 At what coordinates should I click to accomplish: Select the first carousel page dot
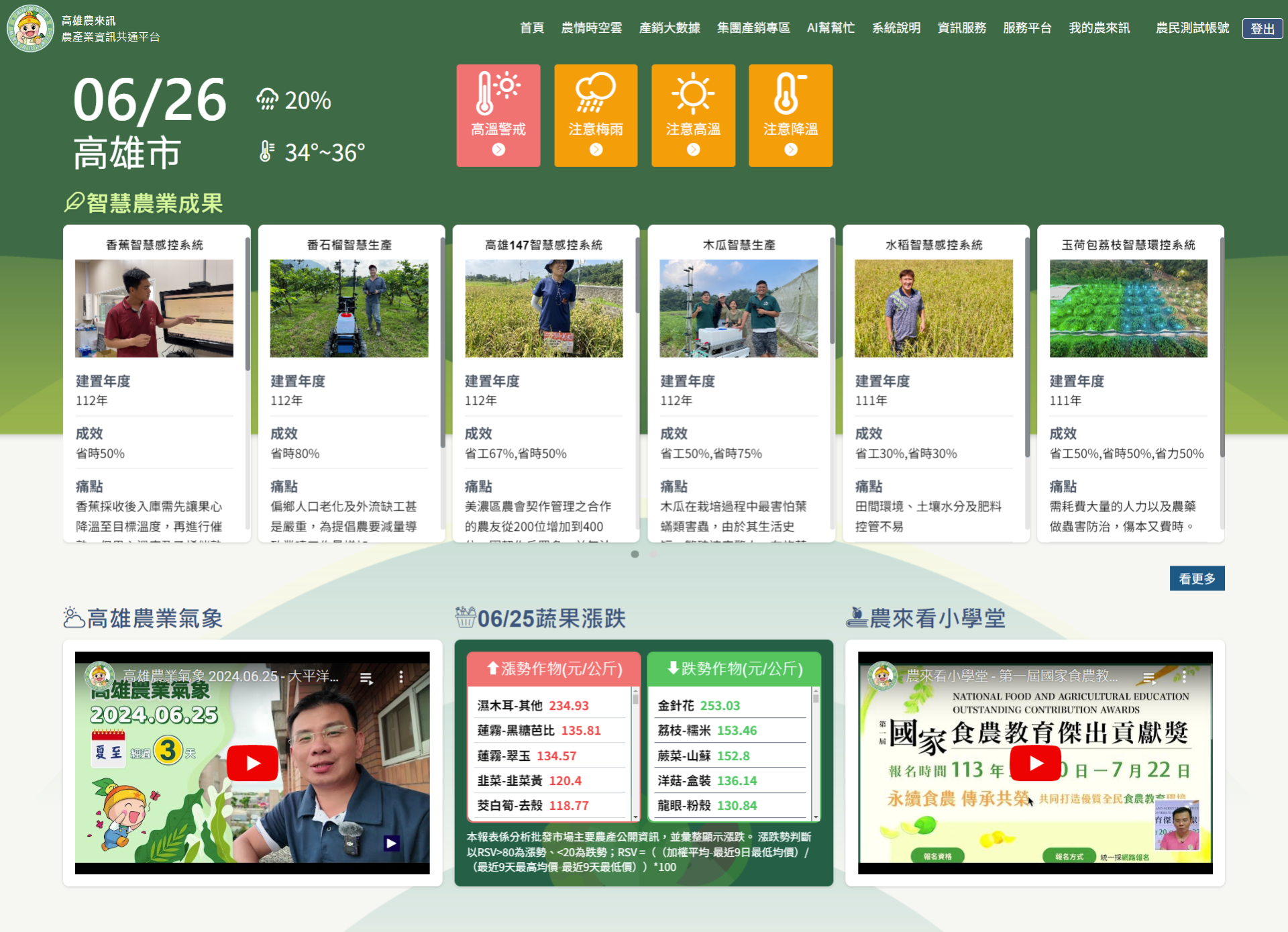635,554
